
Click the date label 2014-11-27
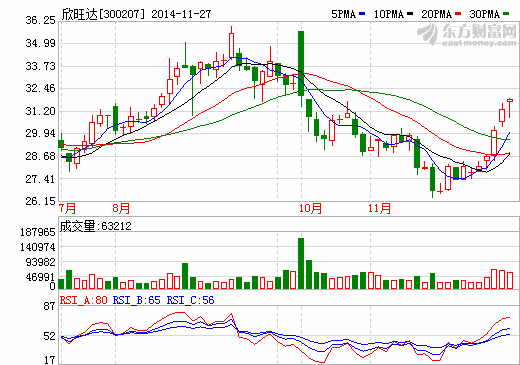tap(181, 14)
